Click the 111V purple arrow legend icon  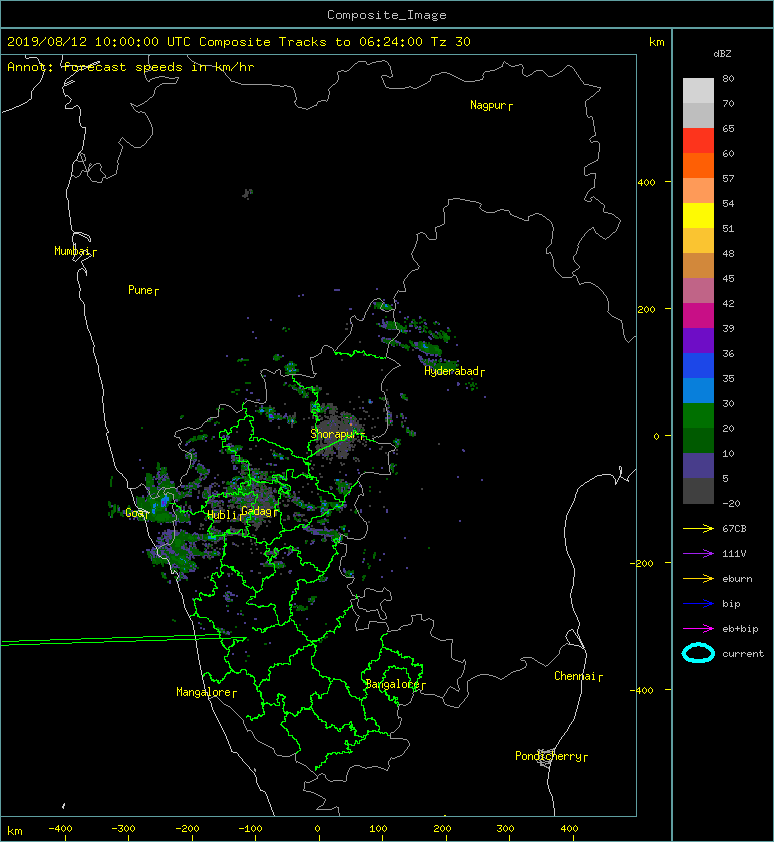[698, 554]
